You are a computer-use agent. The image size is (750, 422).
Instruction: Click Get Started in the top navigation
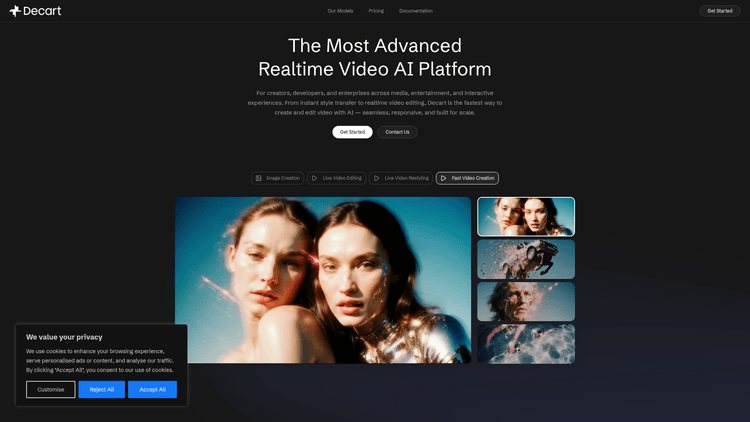coord(719,11)
